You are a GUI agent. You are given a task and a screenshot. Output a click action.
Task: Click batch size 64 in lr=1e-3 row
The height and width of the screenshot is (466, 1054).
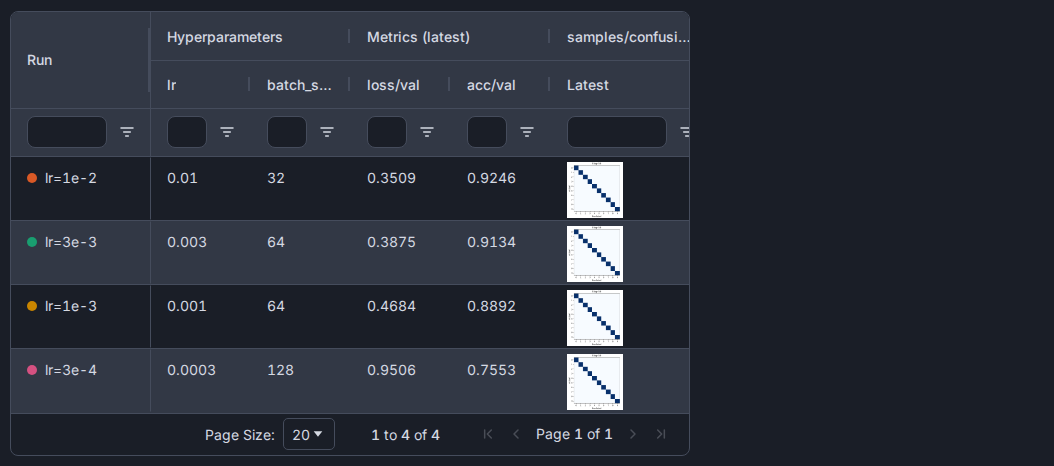tap(276, 306)
